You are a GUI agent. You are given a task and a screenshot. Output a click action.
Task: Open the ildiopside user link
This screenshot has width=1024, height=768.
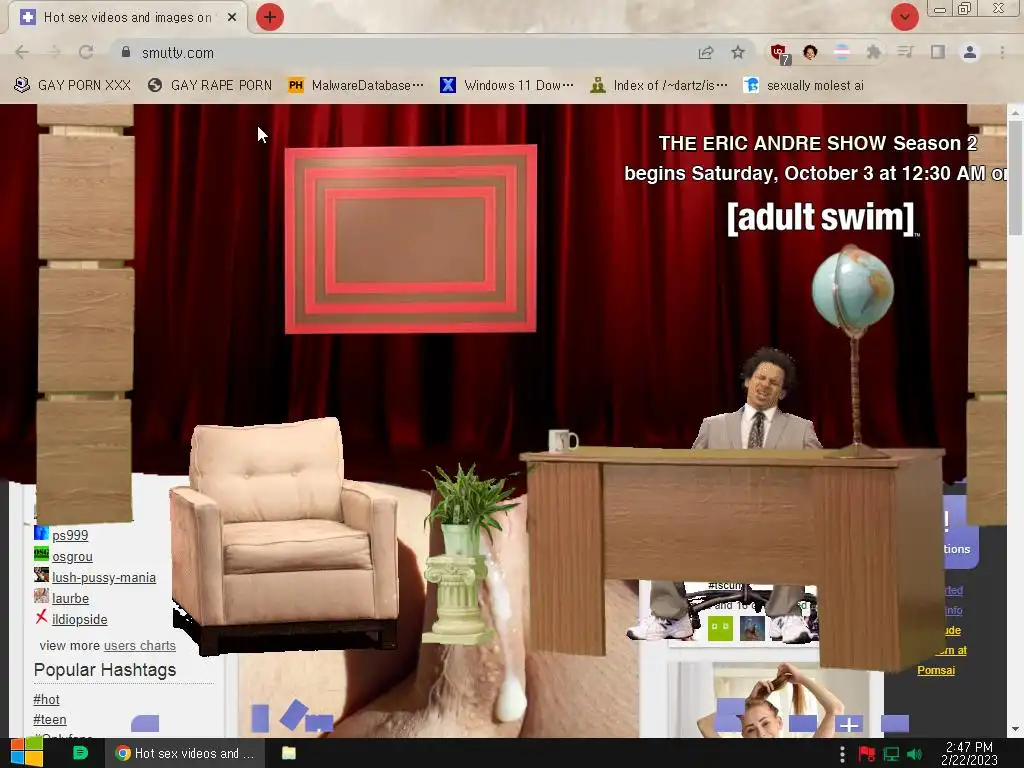[79, 619]
